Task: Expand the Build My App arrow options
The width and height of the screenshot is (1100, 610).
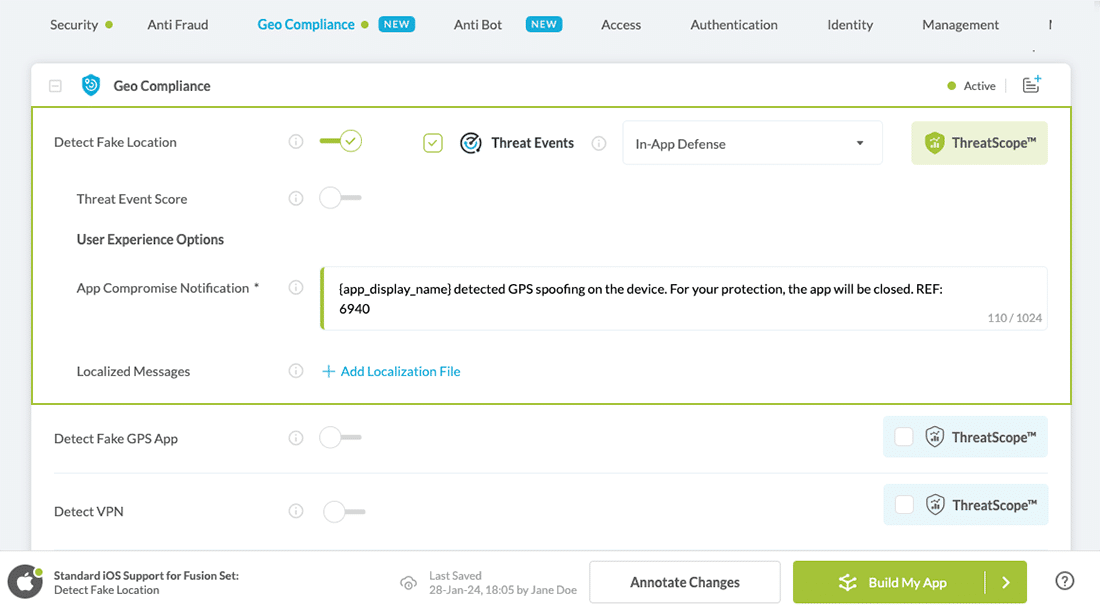Action: 1008,582
